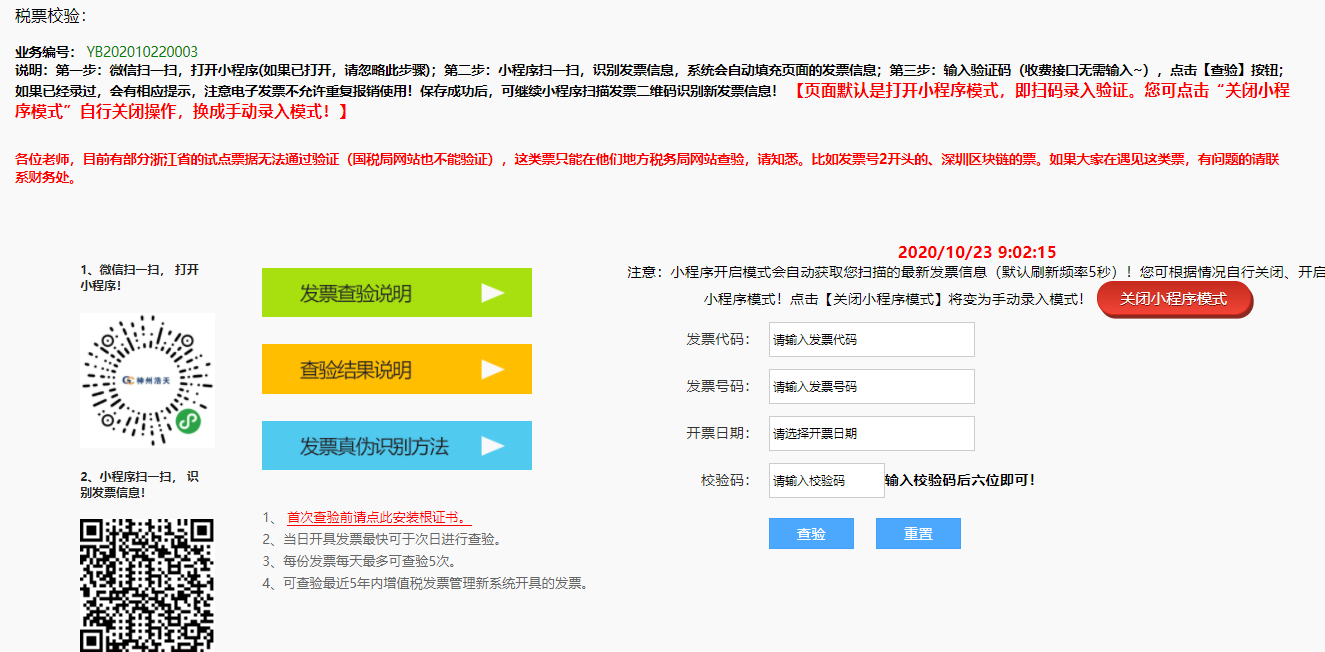This screenshot has width=1325, height=652.
Task: Click the red 2020/10/23 timestamp
Action: tap(976, 253)
